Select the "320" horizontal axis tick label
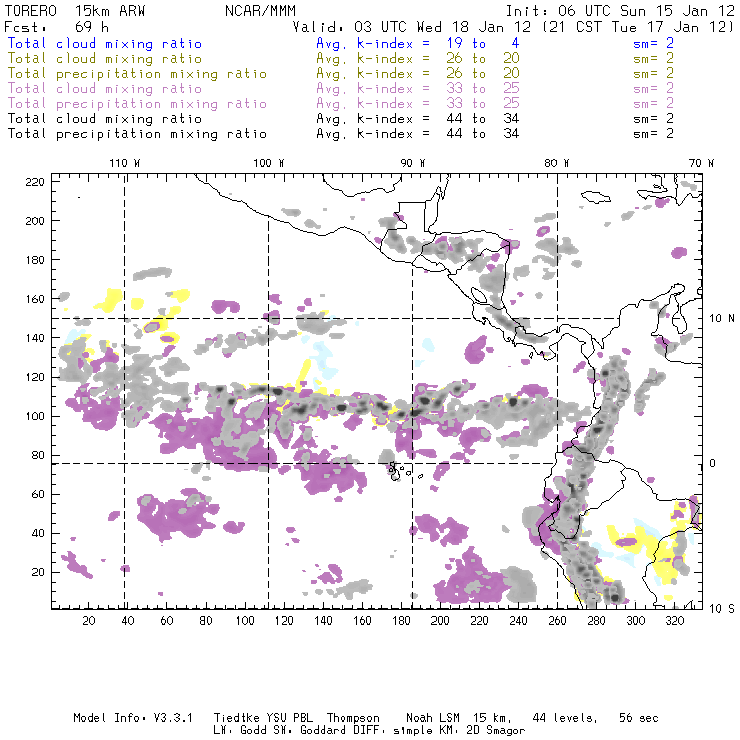 coord(674,621)
